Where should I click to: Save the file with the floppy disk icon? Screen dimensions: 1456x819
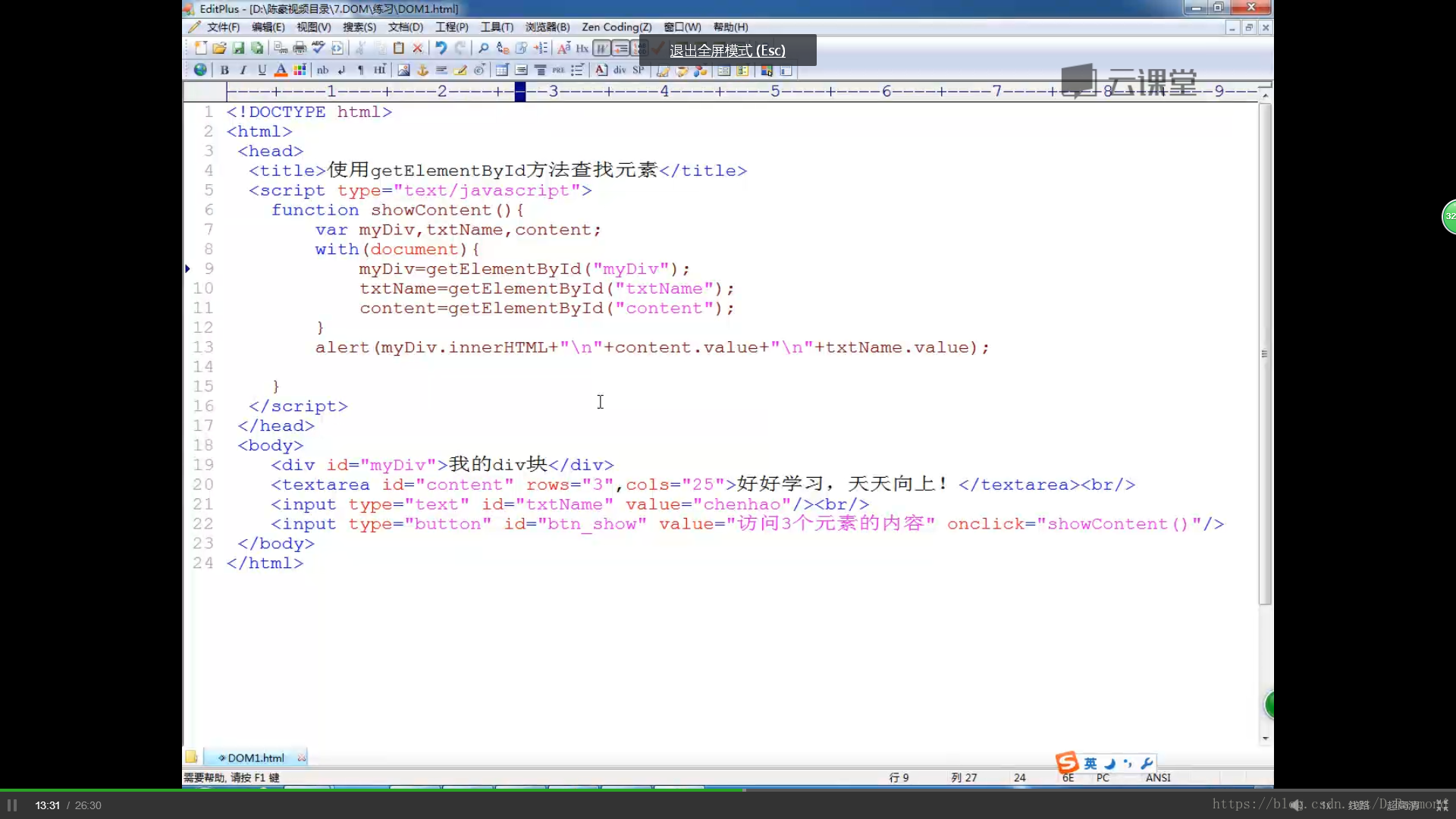[238, 48]
